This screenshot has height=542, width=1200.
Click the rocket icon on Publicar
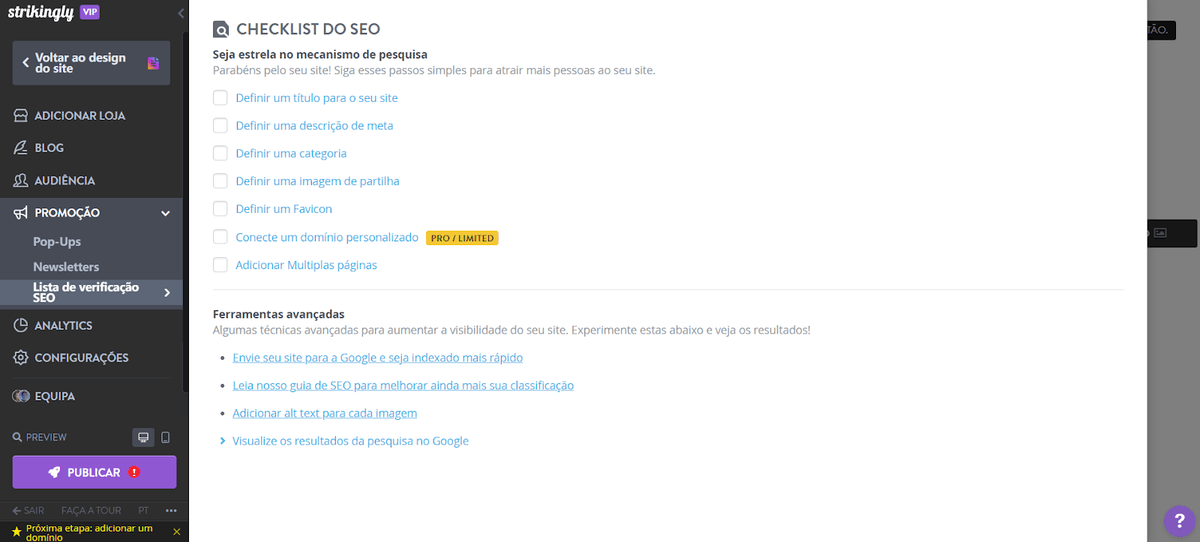click(x=54, y=472)
